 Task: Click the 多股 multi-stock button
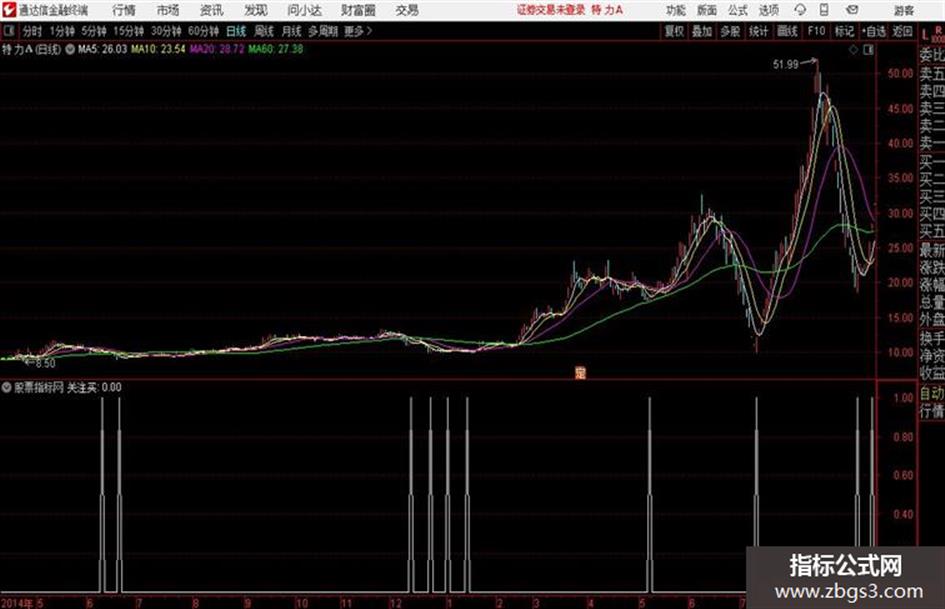point(730,31)
